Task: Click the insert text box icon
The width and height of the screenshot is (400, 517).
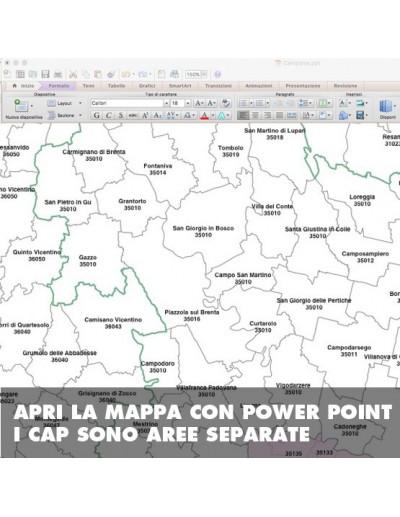Action: pos(343,103)
